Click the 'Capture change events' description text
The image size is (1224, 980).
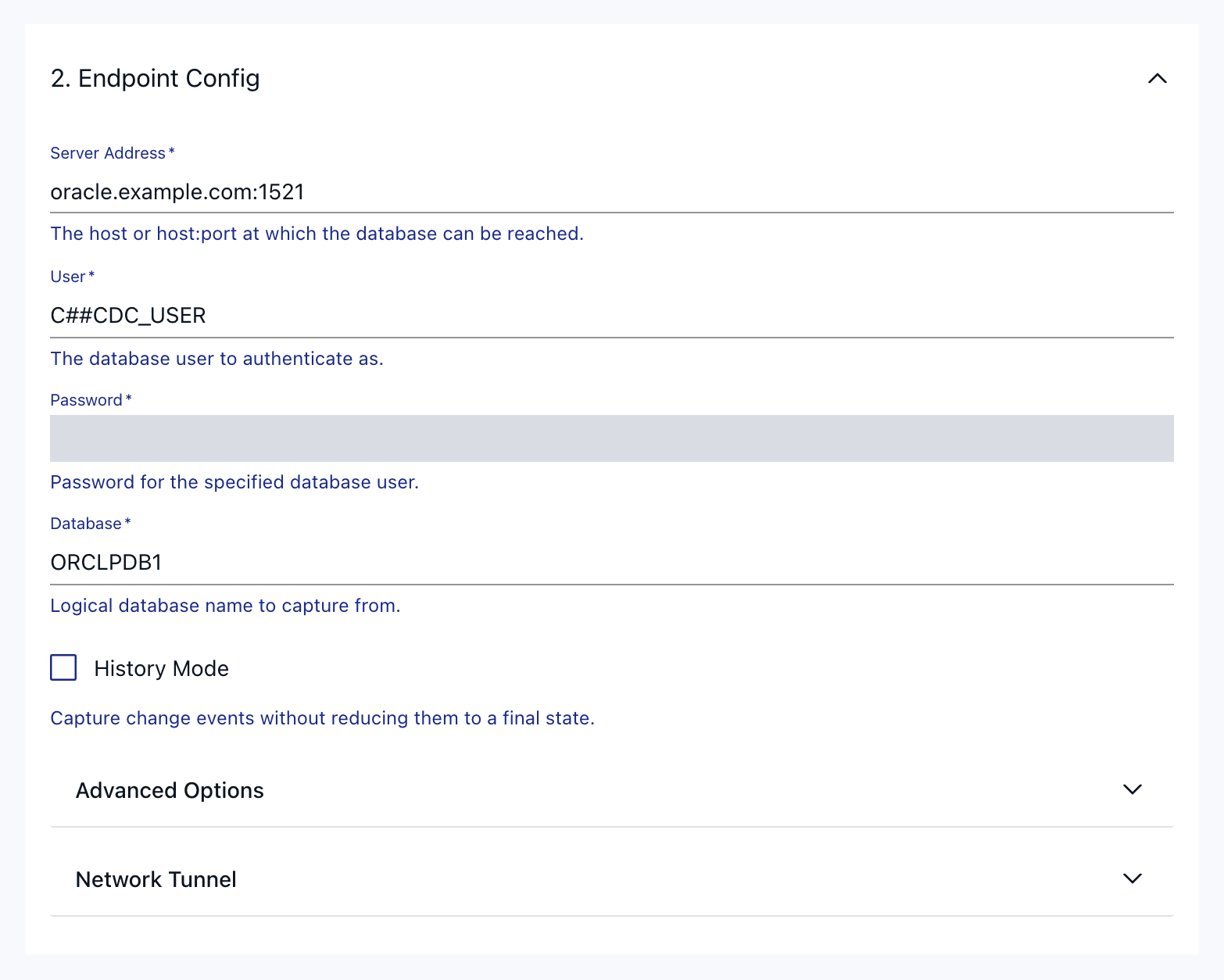[323, 718]
